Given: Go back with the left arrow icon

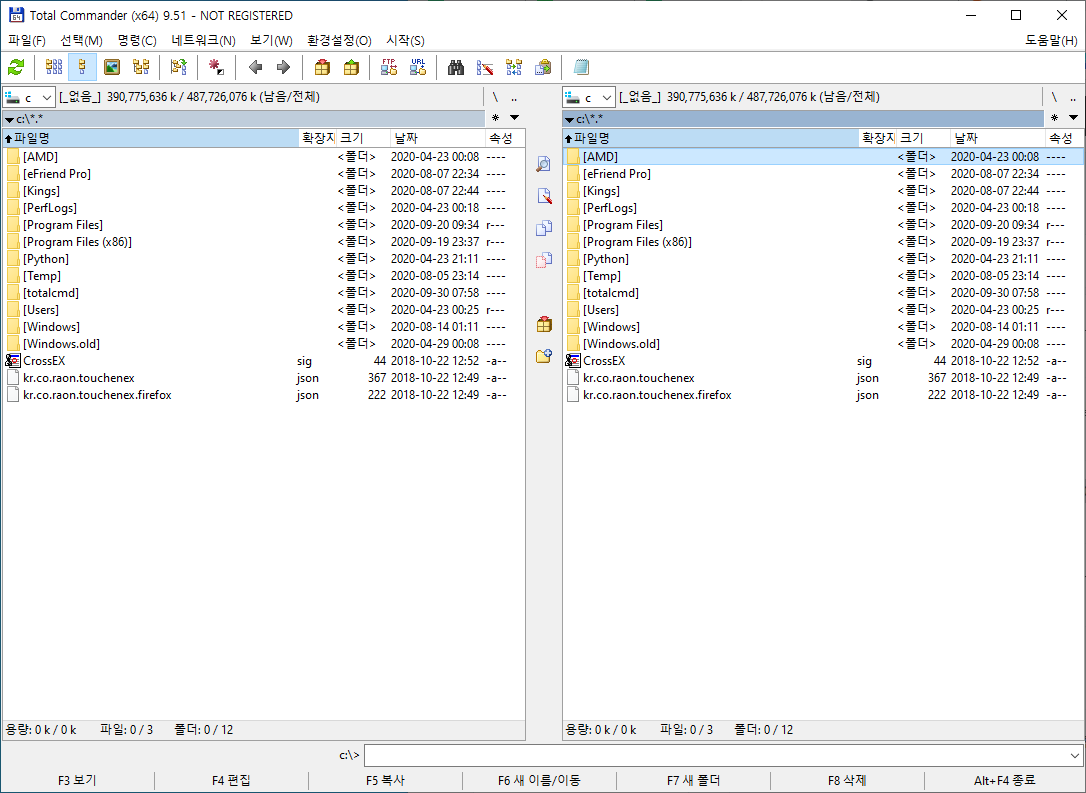Looking at the screenshot, I should pos(255,67).
